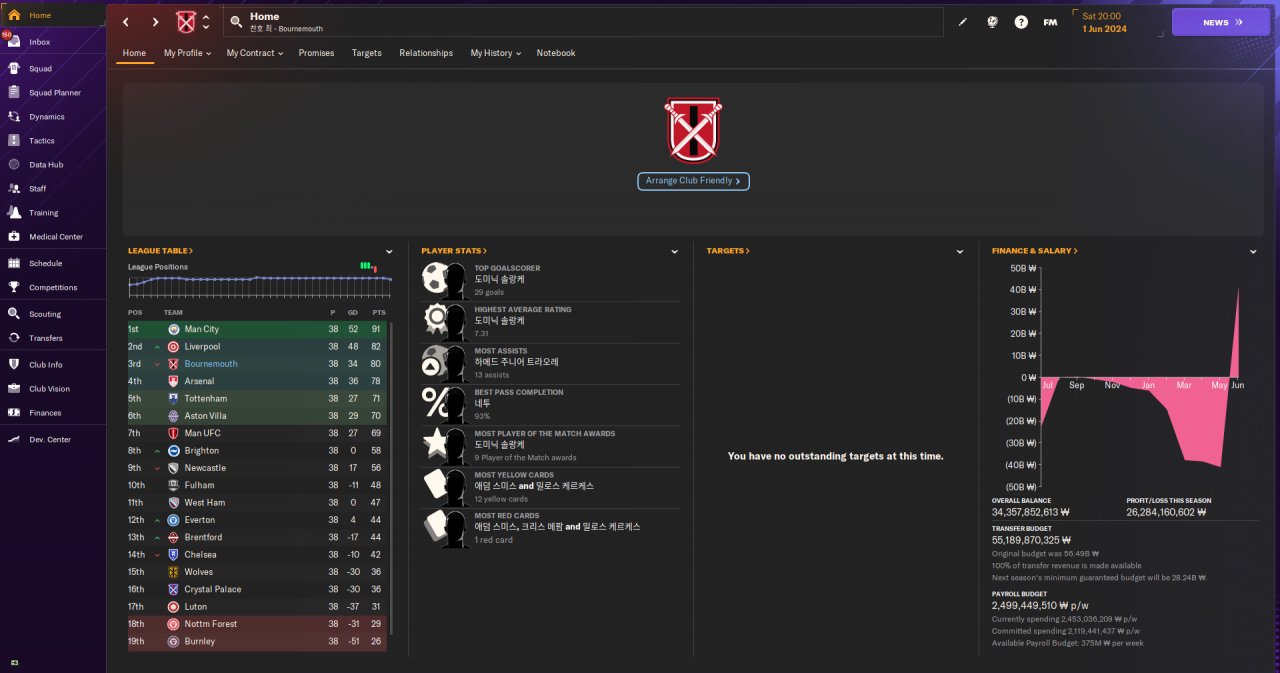Viewport: 1280px width, 673px height.
Task: Navigate forward with the right arrow
Action: [x=155, y=22]
